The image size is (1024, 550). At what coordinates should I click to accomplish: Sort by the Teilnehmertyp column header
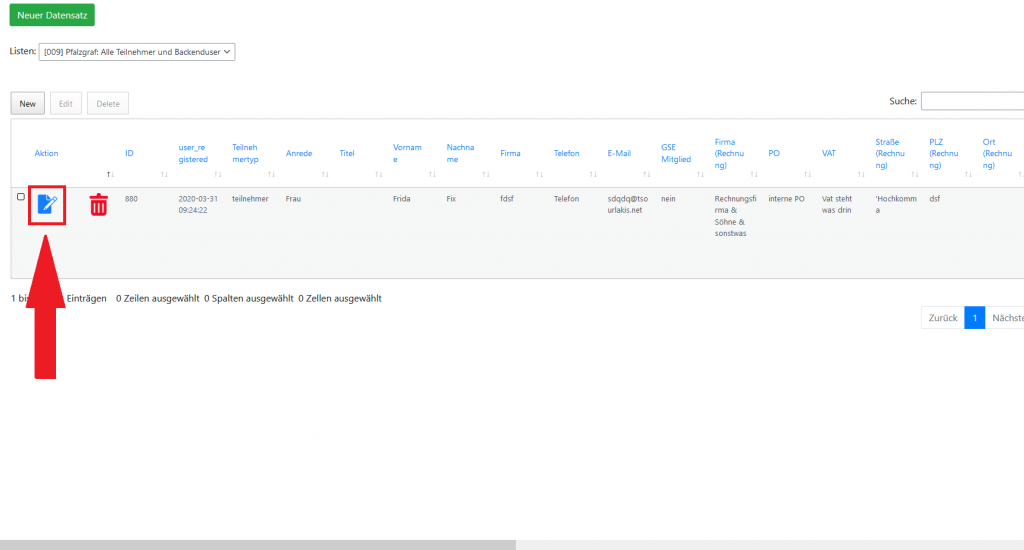(245, 153)
